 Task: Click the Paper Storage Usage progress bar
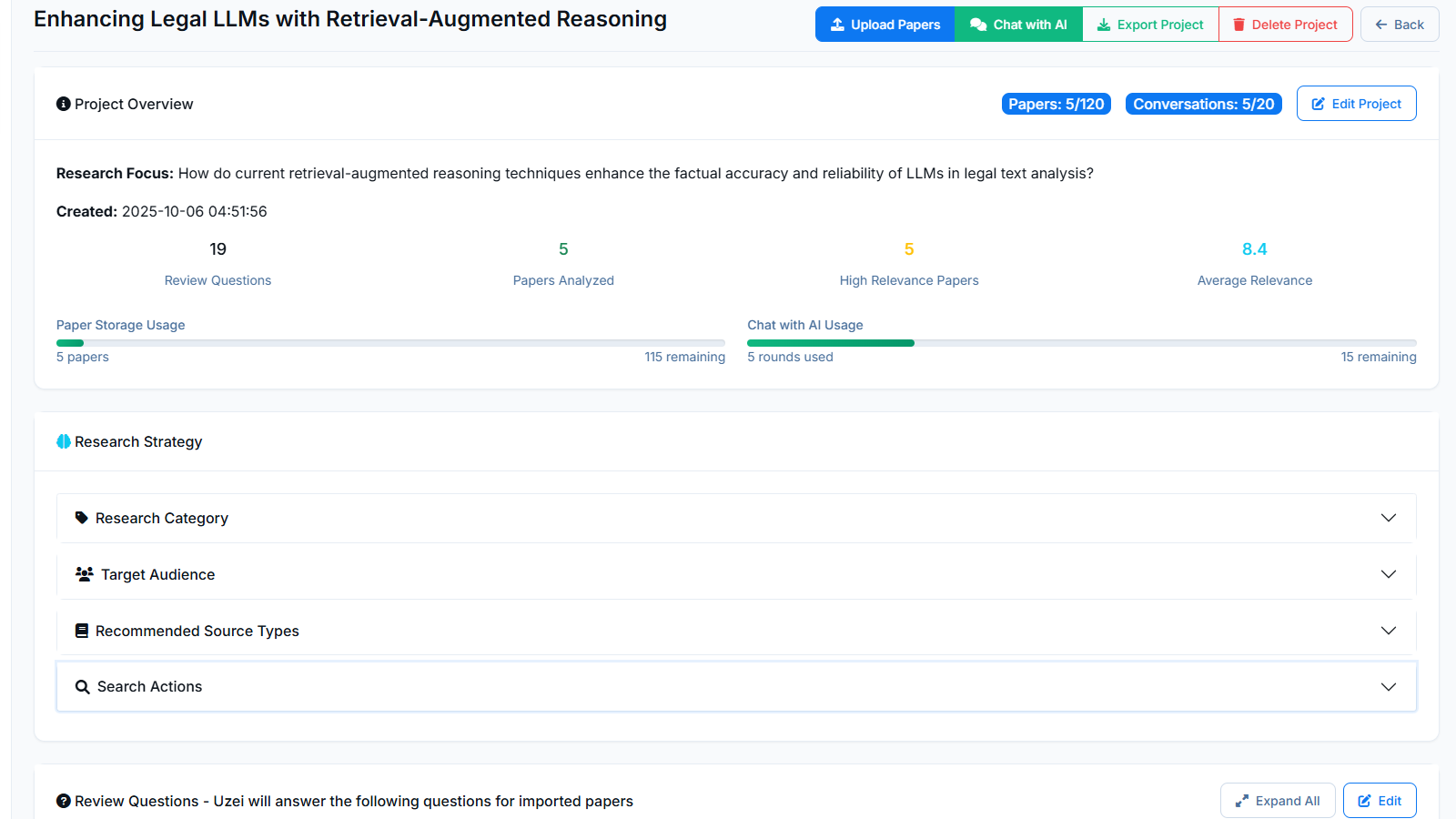pos(390,343)
